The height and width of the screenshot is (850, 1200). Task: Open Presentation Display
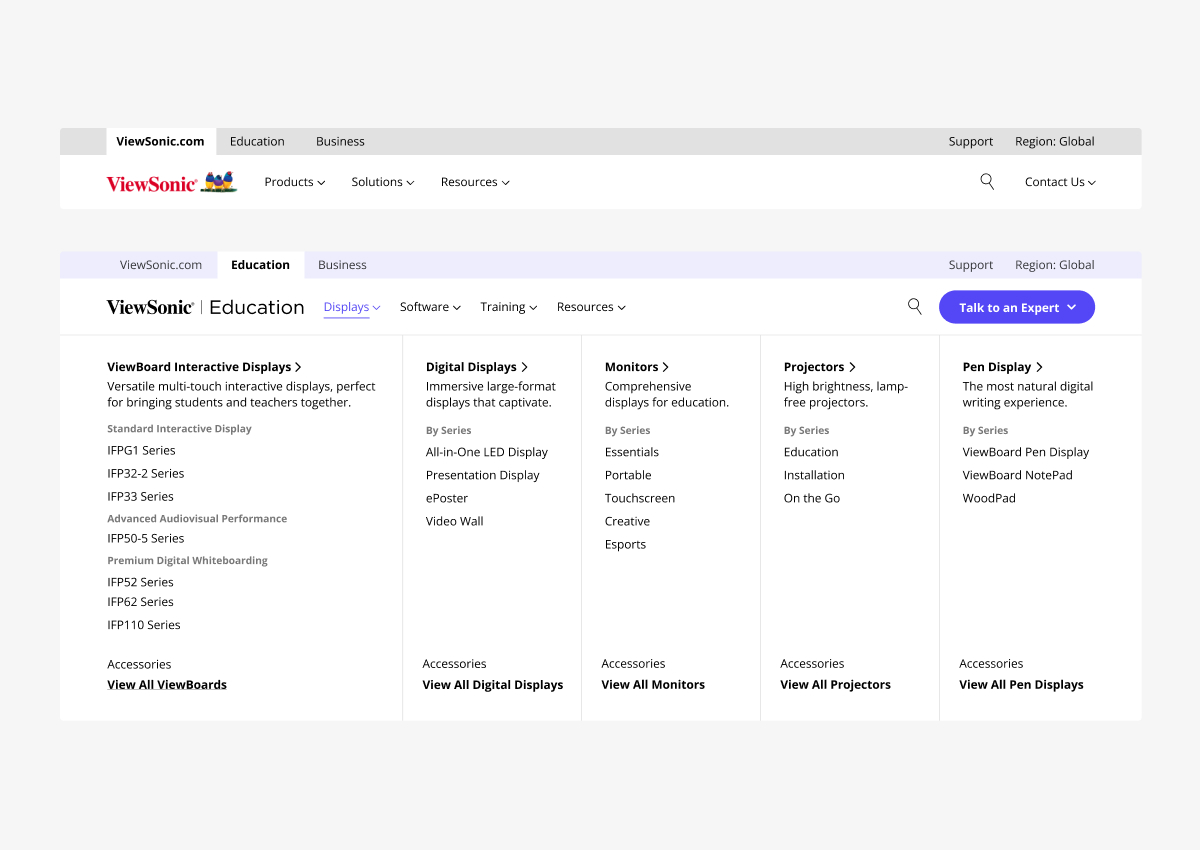coord(482,475)
